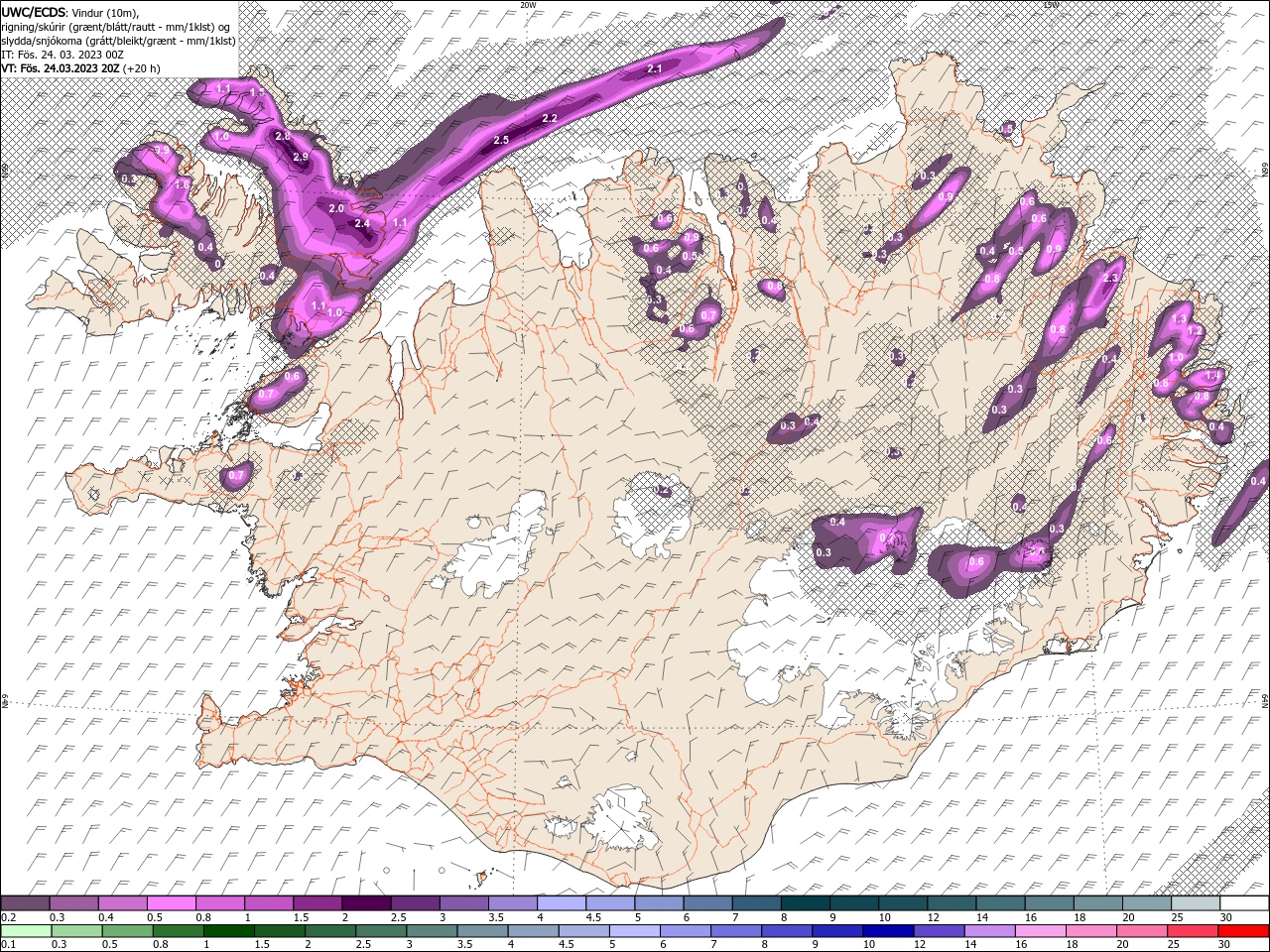Click the 2.4 value over the Westfjords
The width and height of the screenshot is (1270, 952).
(362, 224)
